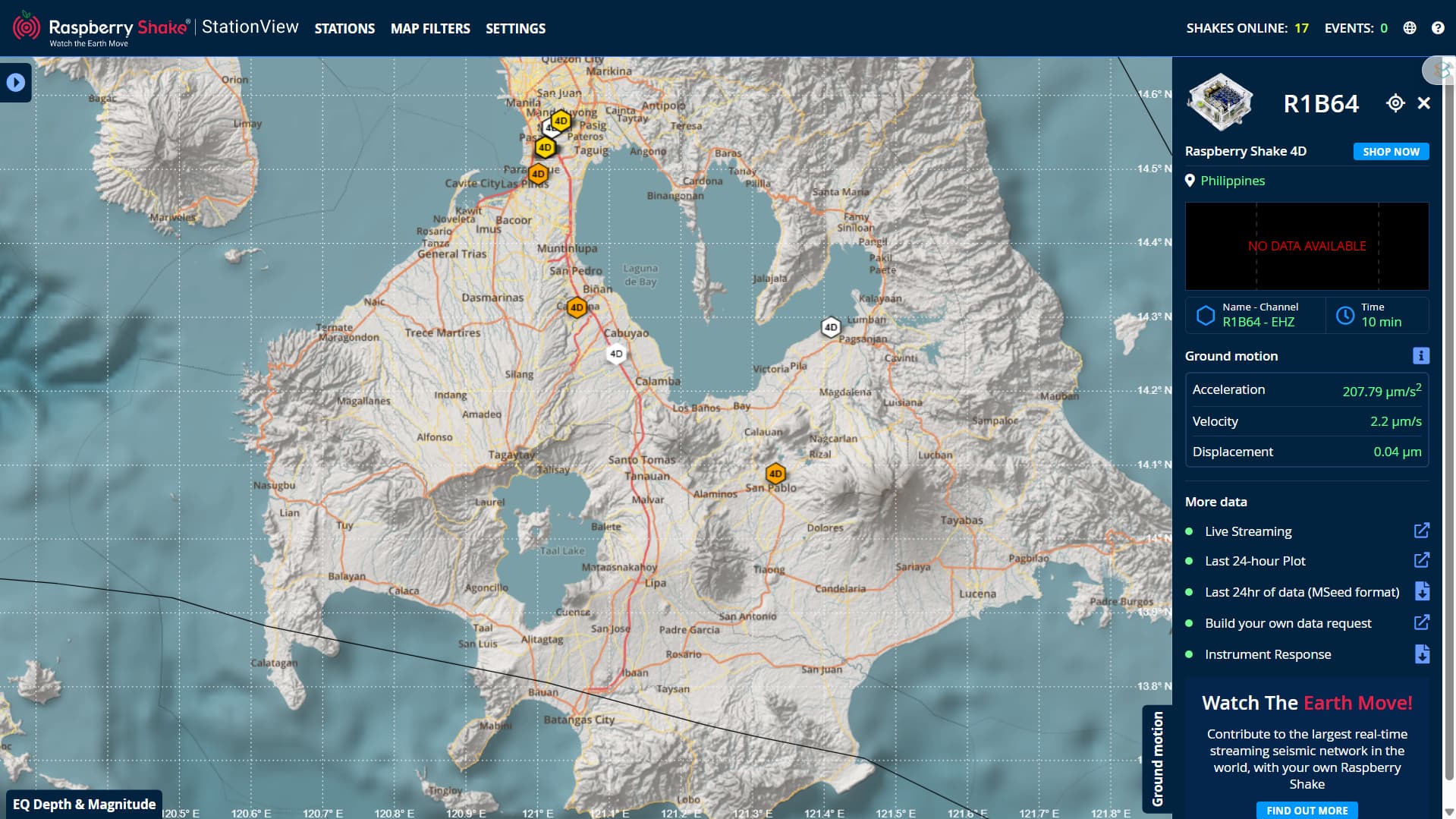Click the Raspberry Shake 4D device thumbnail
Screen dimensions: 1456x819
[x=1221, y=102]
